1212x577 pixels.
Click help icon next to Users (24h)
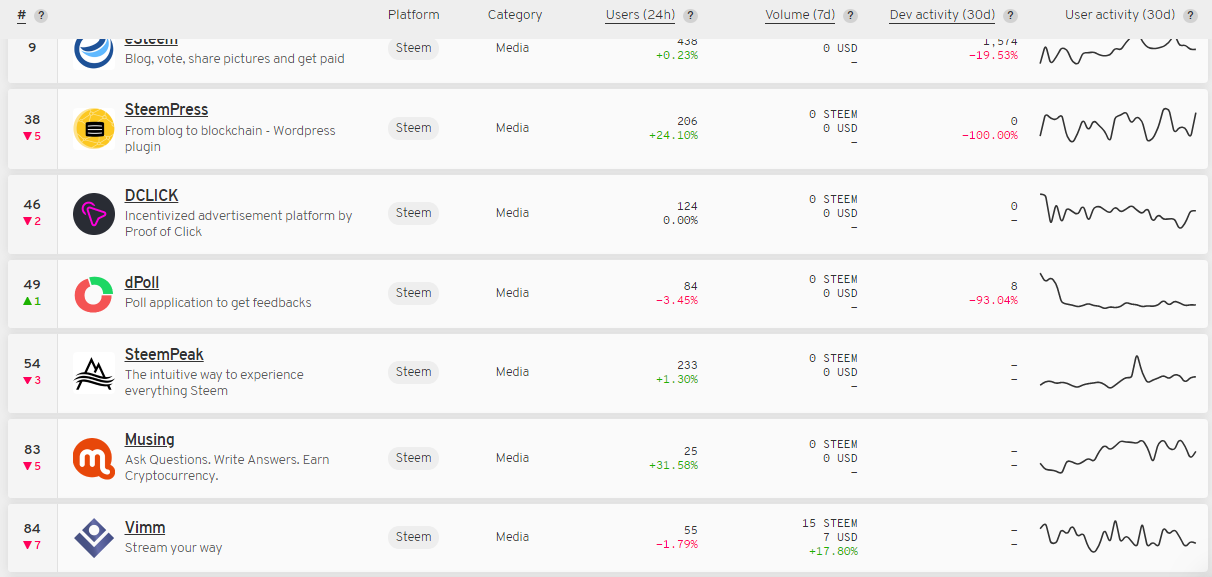pos(690,16)
